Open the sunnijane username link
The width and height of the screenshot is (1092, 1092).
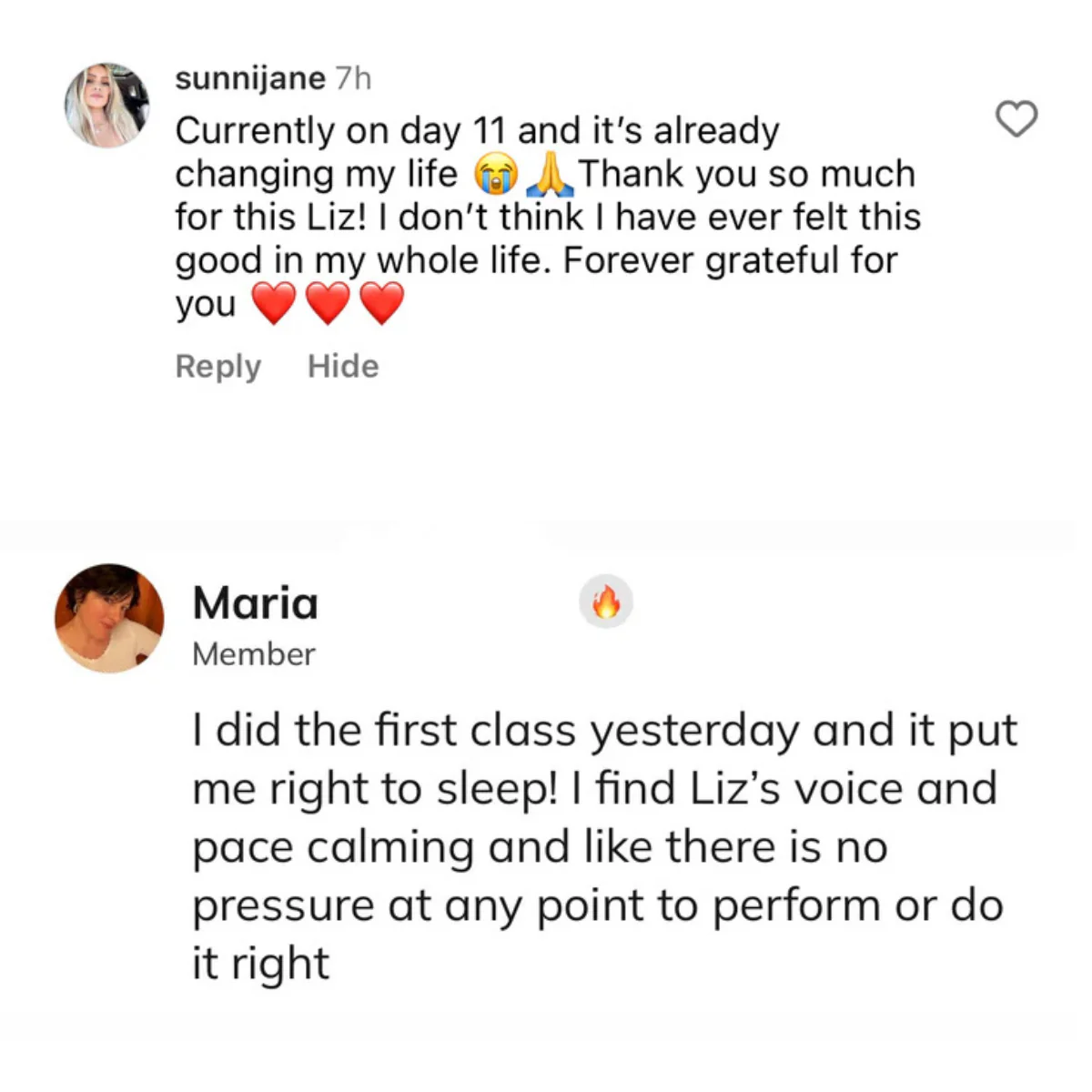[249, 79]
